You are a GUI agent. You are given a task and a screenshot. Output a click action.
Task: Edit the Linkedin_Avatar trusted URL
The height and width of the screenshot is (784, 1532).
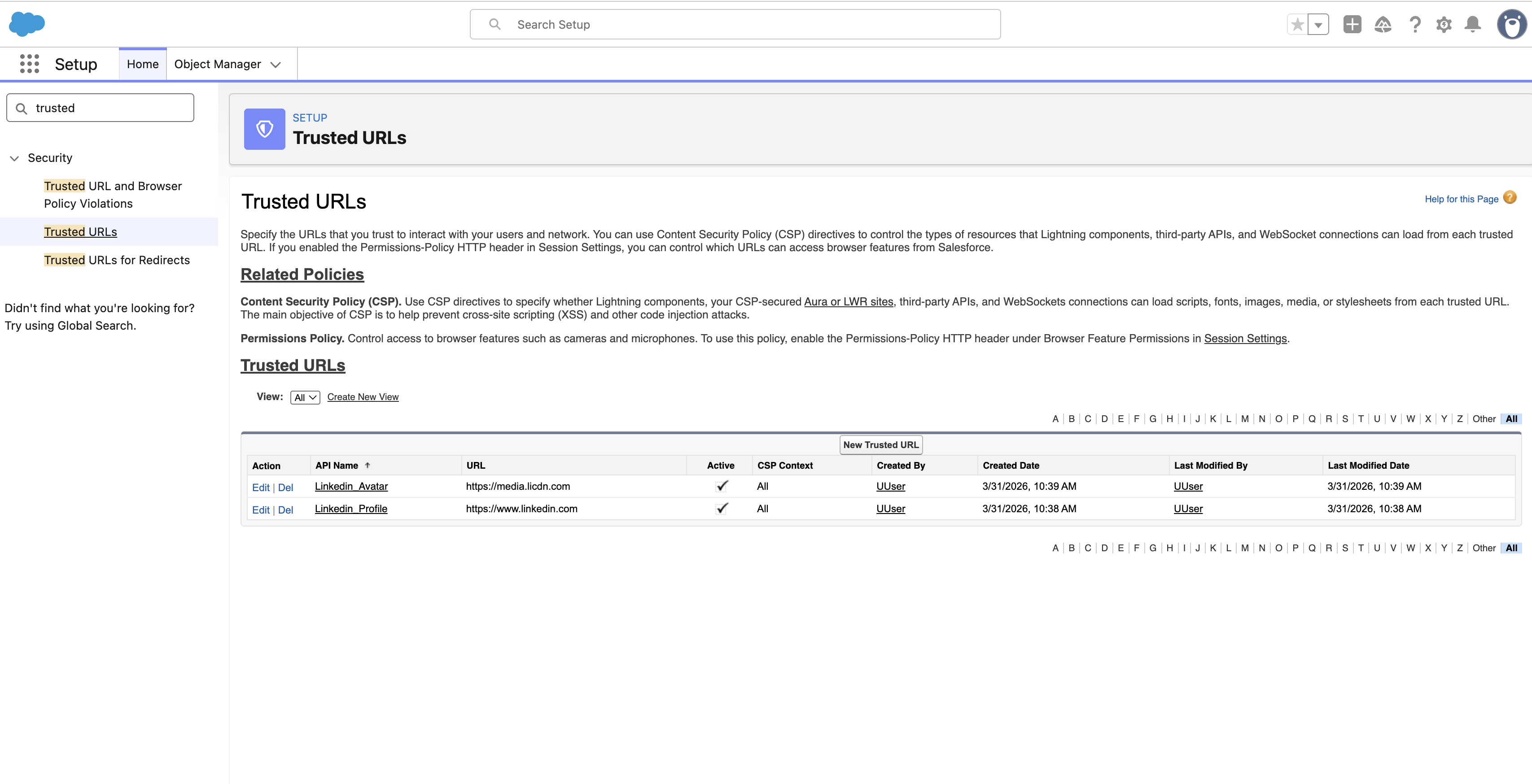260,488
